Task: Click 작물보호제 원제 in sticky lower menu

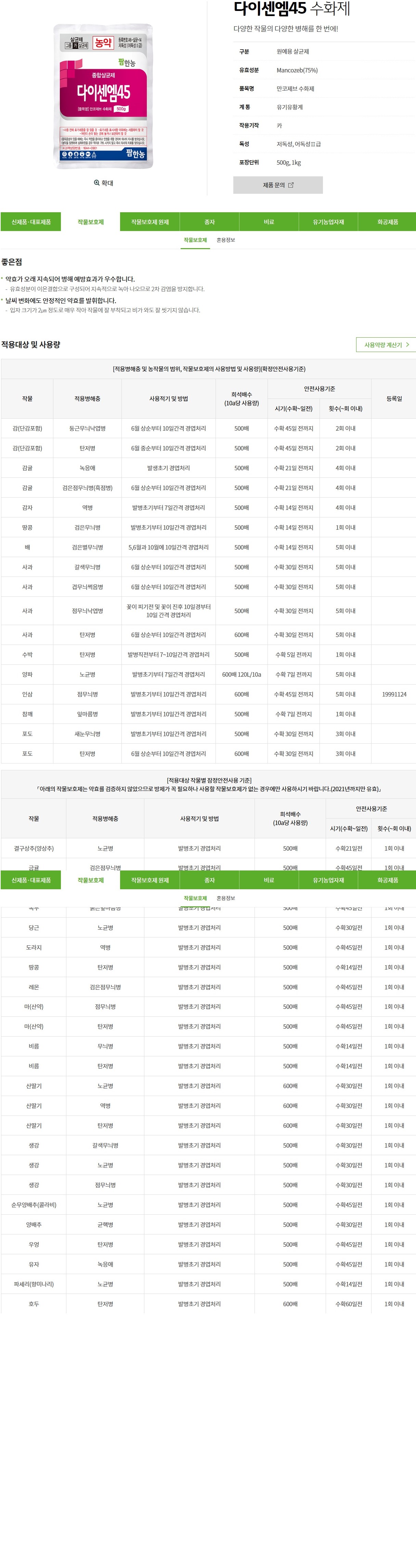Action: (150, 880)
